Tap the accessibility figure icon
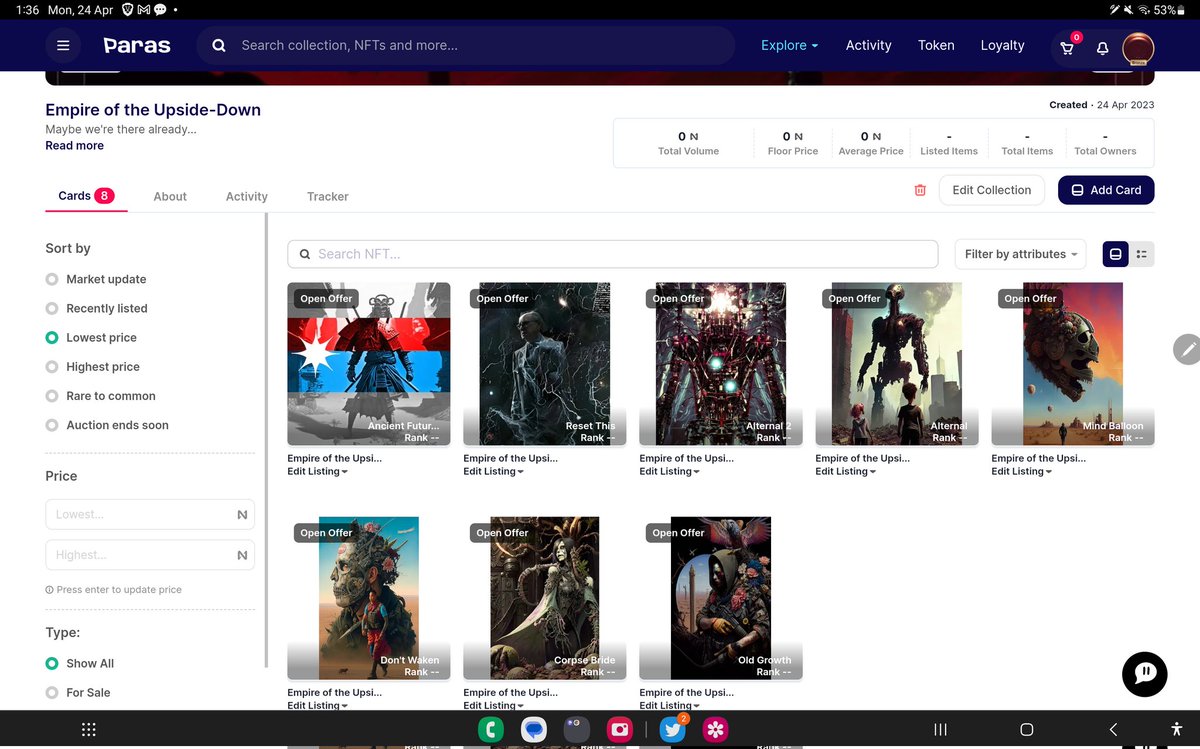 click(1176, 730)
